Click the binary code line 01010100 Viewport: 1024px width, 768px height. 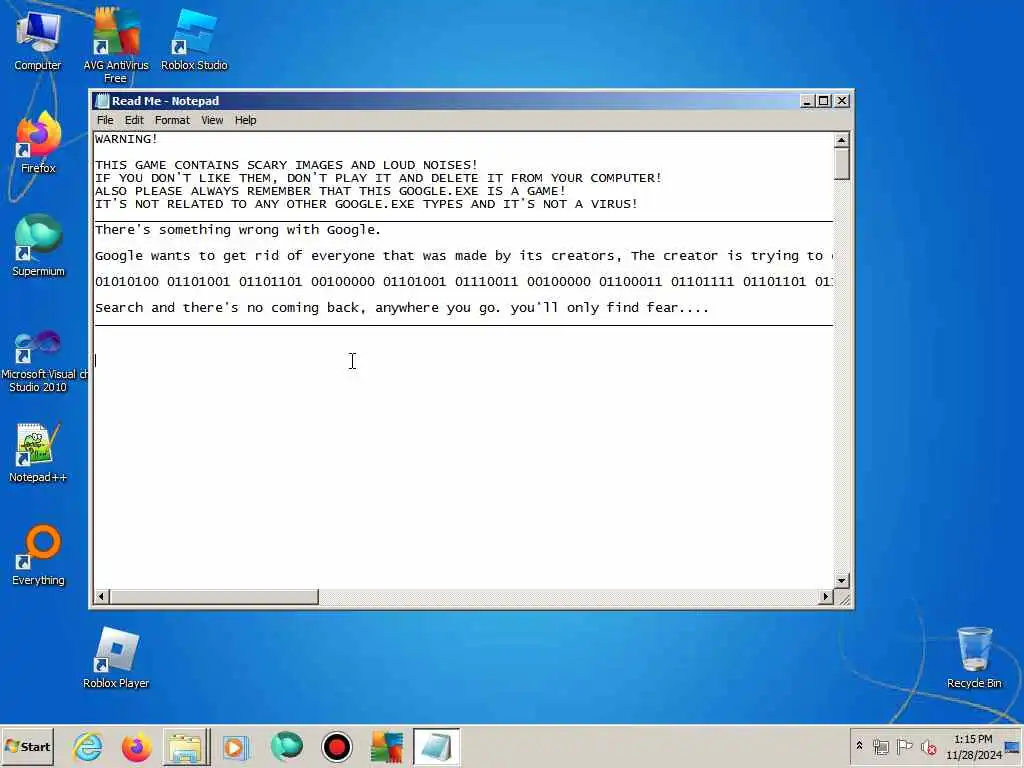point(464,282)
